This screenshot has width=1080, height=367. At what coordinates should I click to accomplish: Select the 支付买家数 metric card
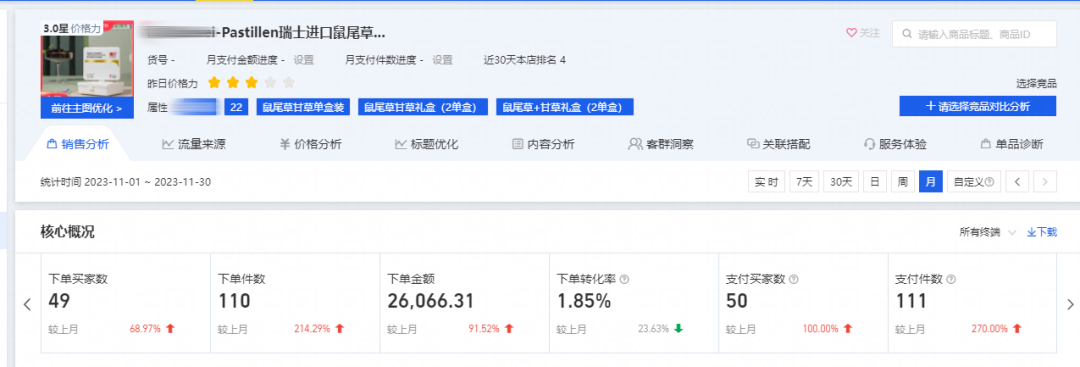coord(803,303)
